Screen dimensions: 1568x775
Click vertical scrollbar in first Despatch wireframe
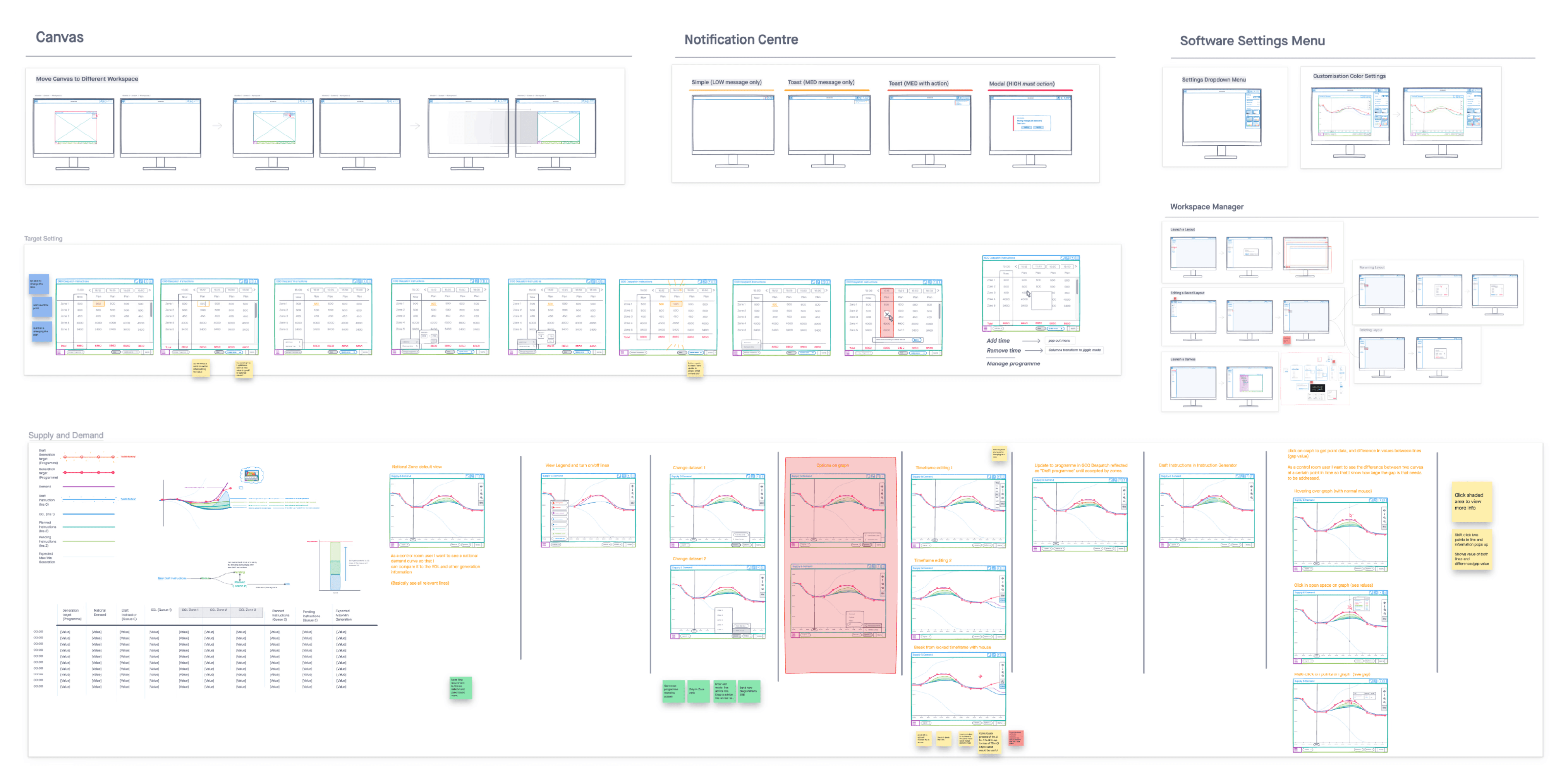[x=151, y=310]
